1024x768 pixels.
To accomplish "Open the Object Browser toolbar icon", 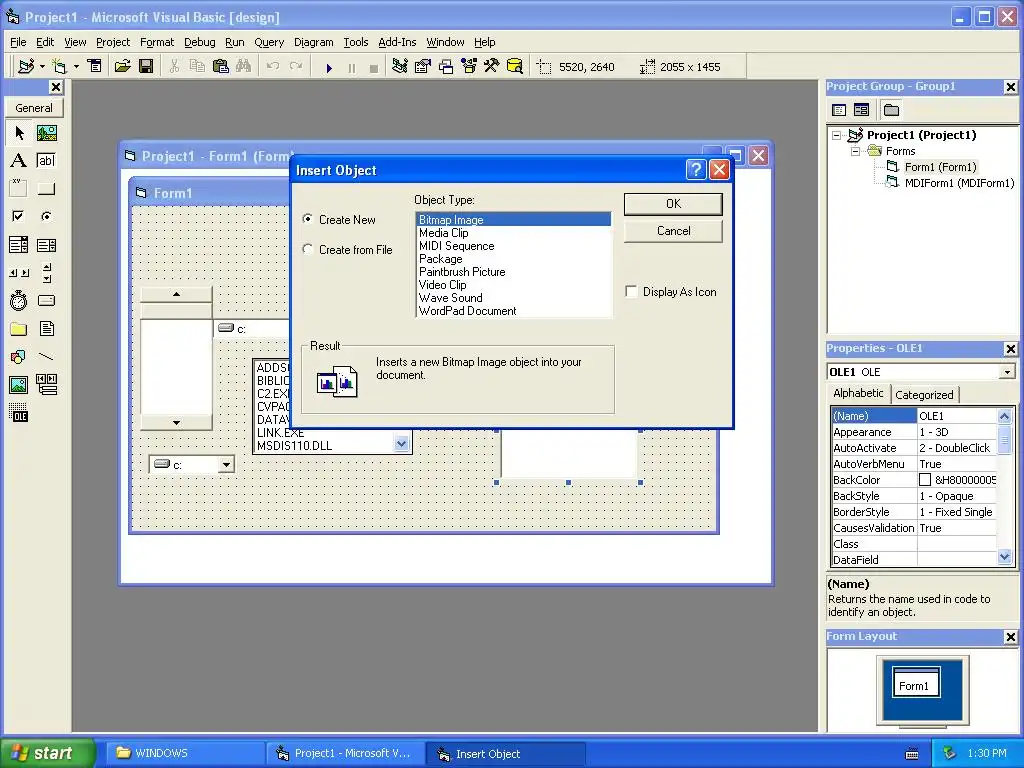I will pos(469,67).
